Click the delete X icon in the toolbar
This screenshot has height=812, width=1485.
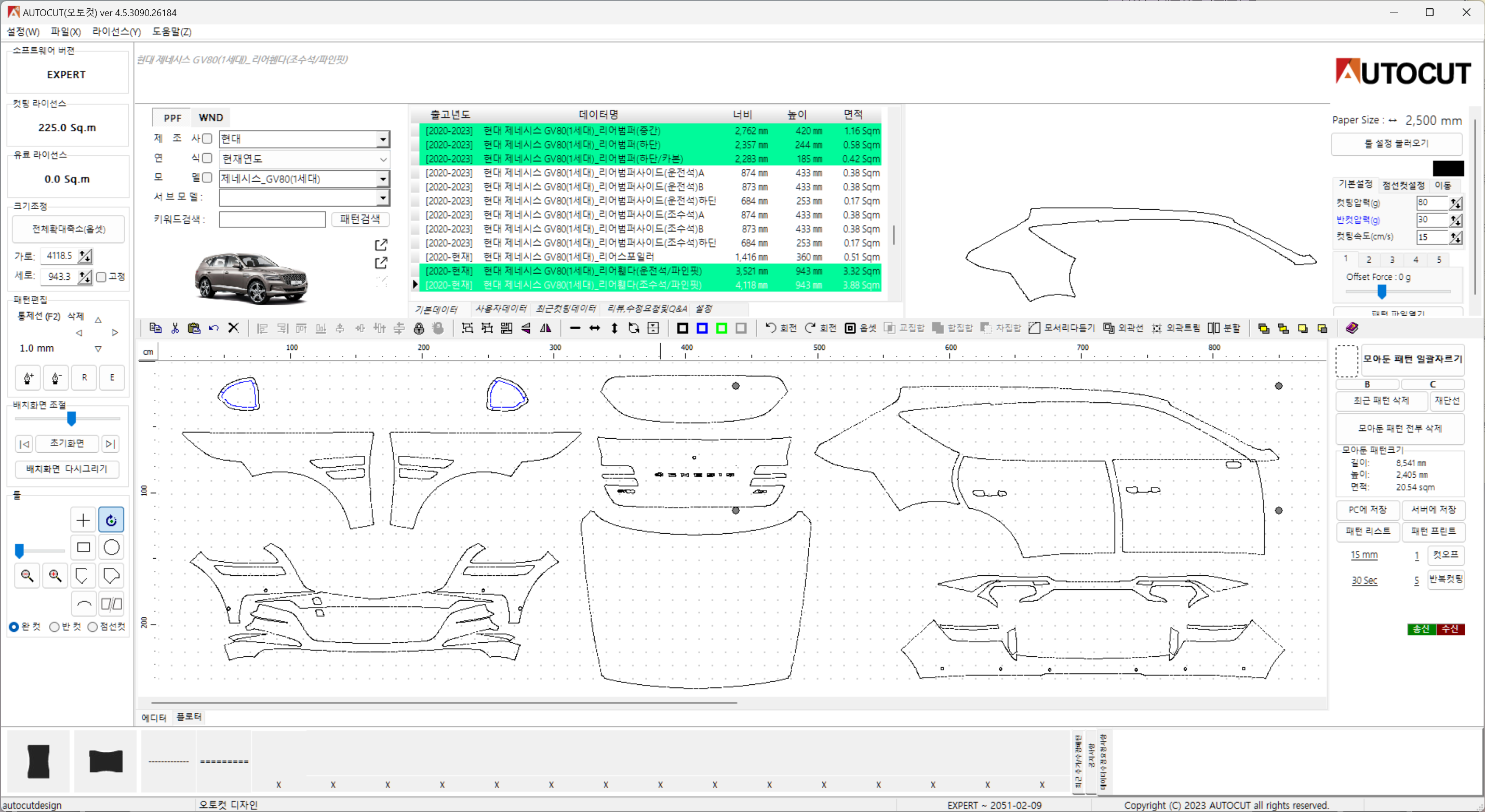(x=233, y=328)
